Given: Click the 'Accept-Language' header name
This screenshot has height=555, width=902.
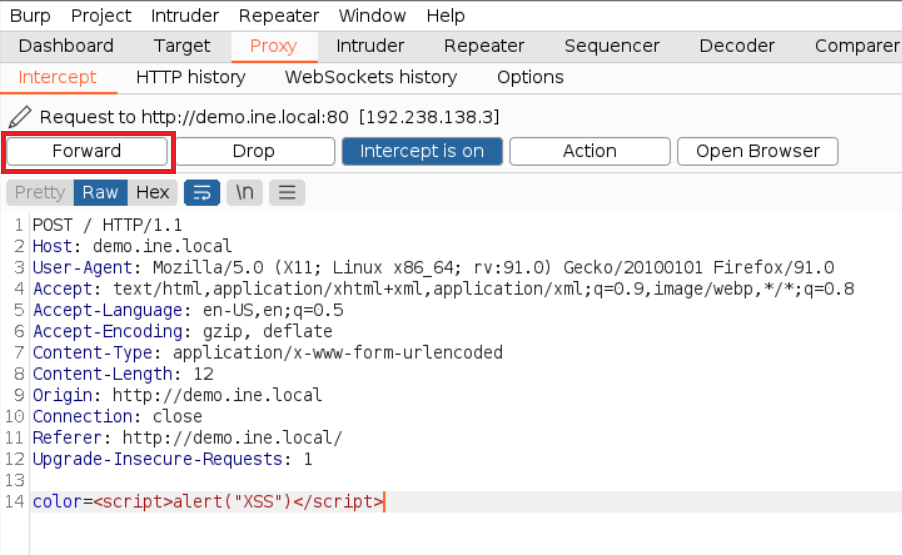Looking at the screenshot, I should pos(108,310).
